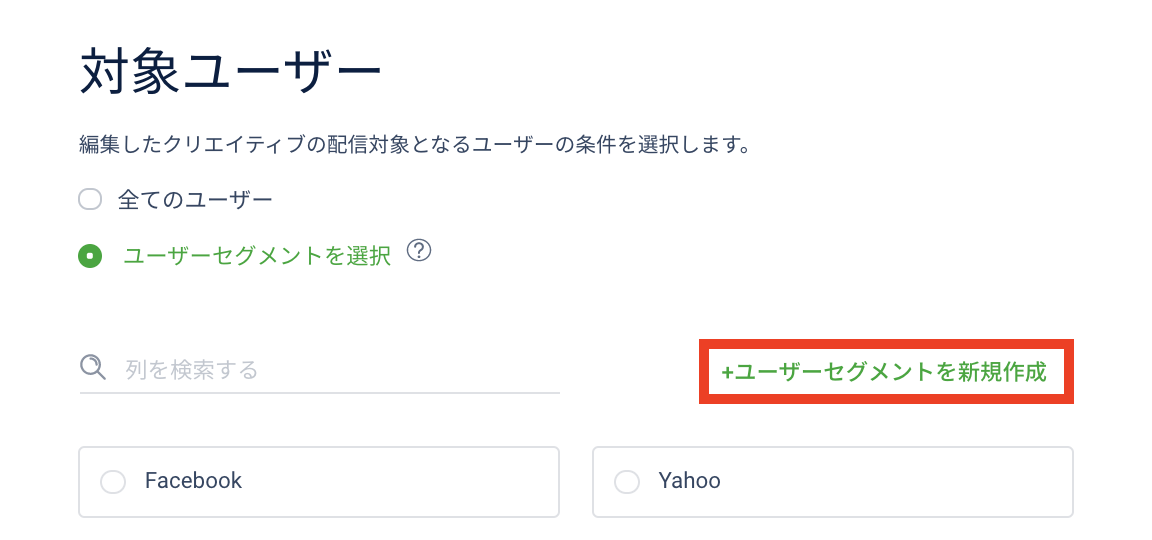The image size is (1152, 540).
Task: Choose the Yahoo segment radio circle
Action: [627, 482]
